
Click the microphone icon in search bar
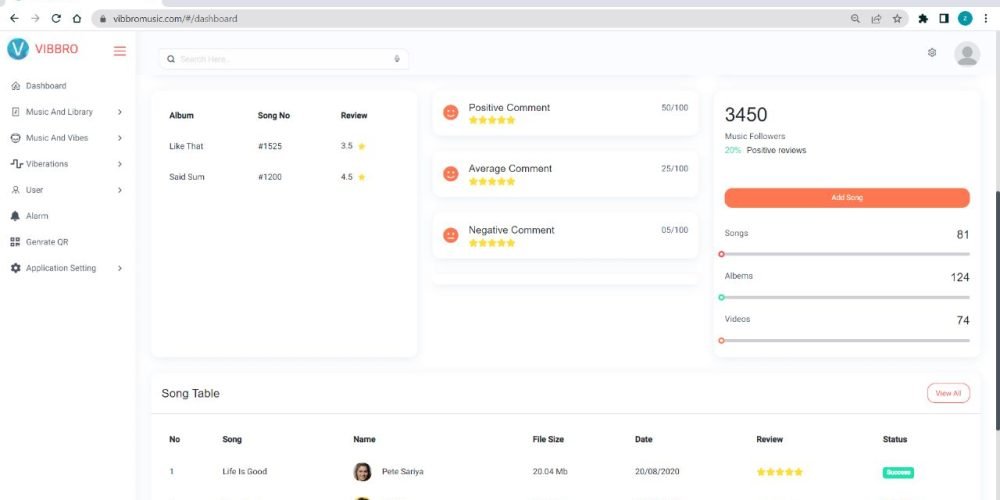coord(397,59)
